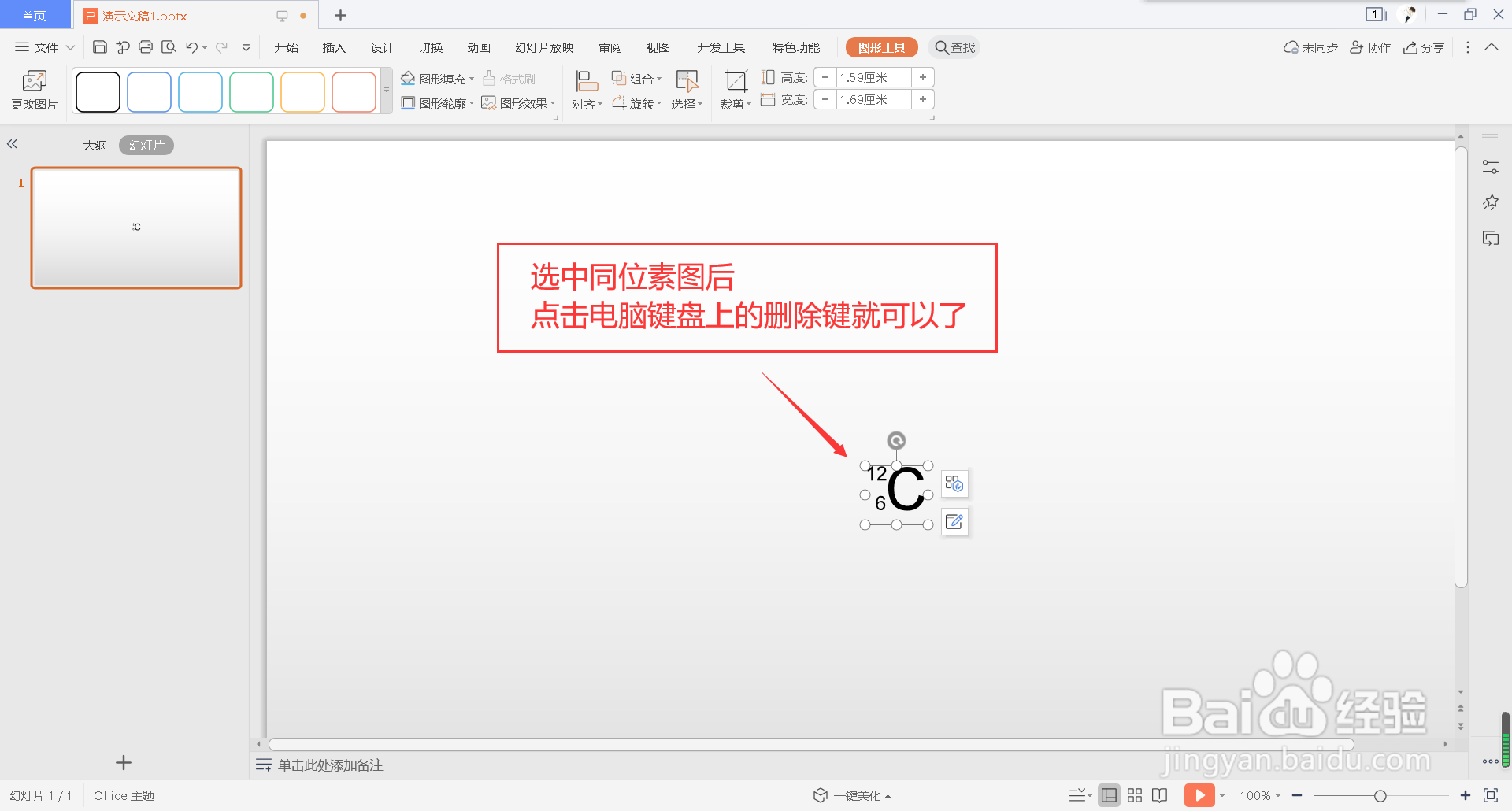Adjust the zoom slider handle
This screenshot has height=811, width=1512.
tap(1380, 796)
